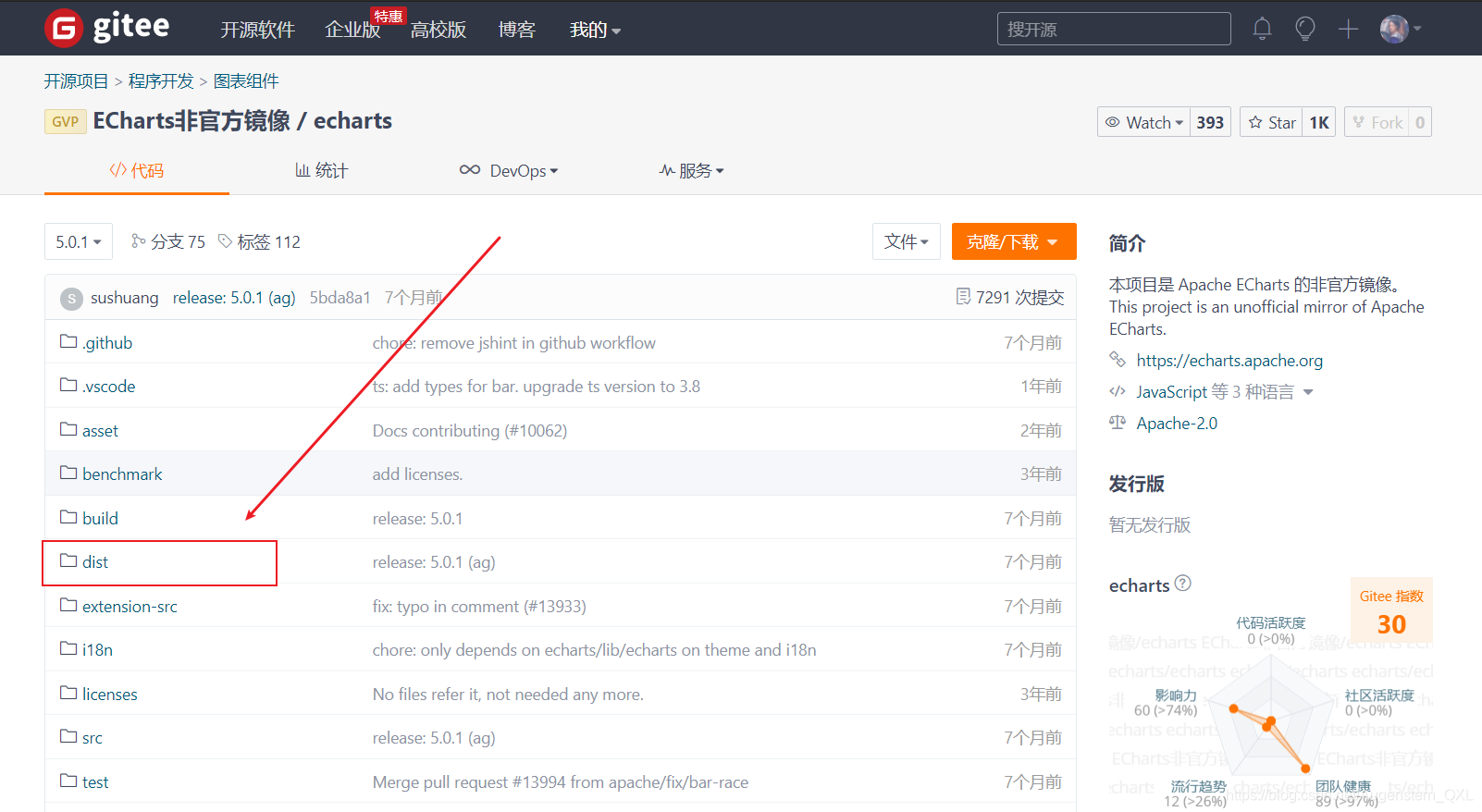Image resolution: width=1482 pixels, height=812 pixels.
Task: Click the plus create-new icon
Action: click(1348, 29)
